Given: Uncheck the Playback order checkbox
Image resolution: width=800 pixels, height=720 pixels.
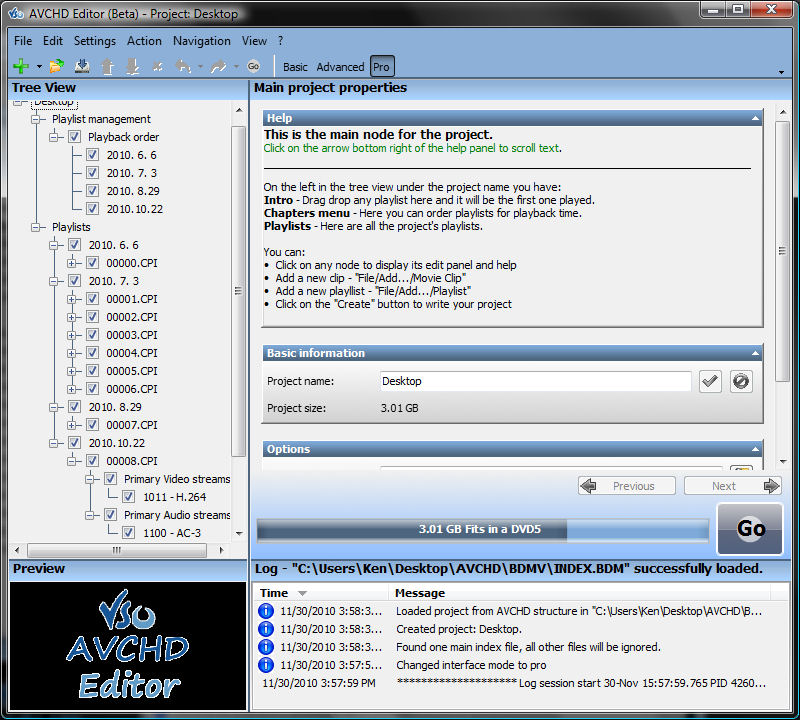Looking at the screenshot, I should (x=74, y=137).
